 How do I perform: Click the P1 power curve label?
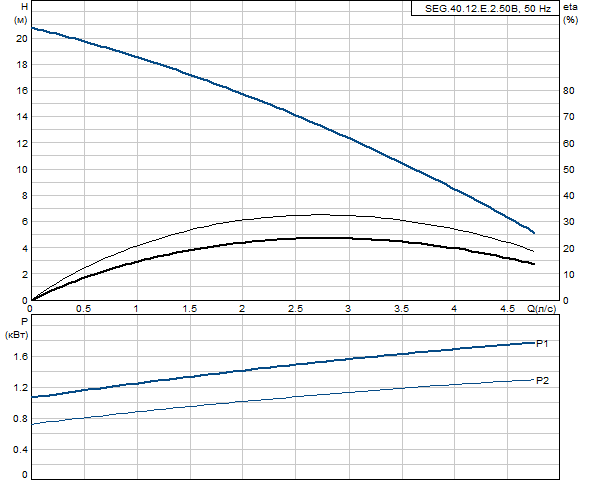tap(542, 344)
